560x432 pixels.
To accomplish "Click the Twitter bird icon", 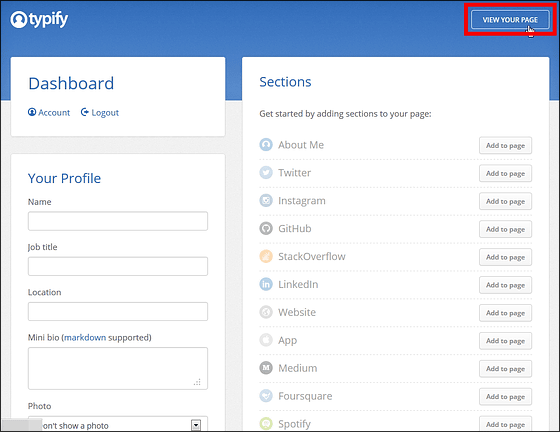I will tap(266, 172).
